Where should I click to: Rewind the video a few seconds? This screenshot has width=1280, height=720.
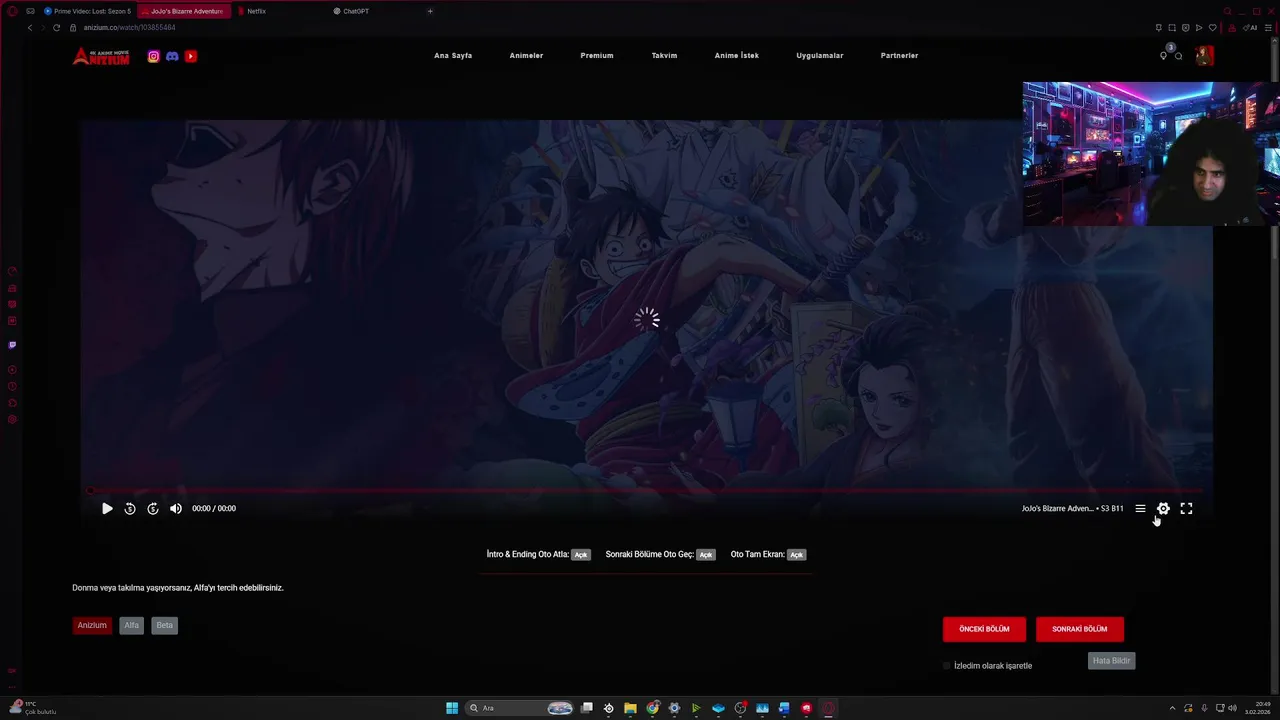point(130,509)
